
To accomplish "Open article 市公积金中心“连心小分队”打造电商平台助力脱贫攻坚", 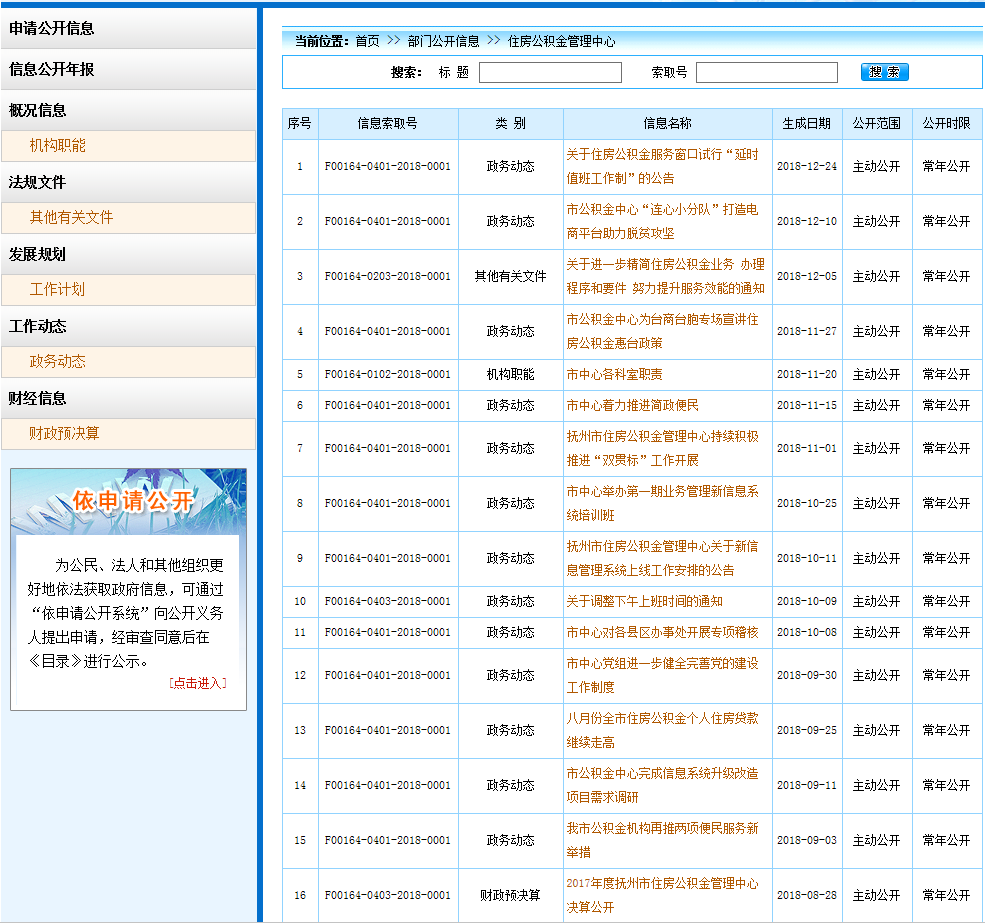I will pos(662,221).
